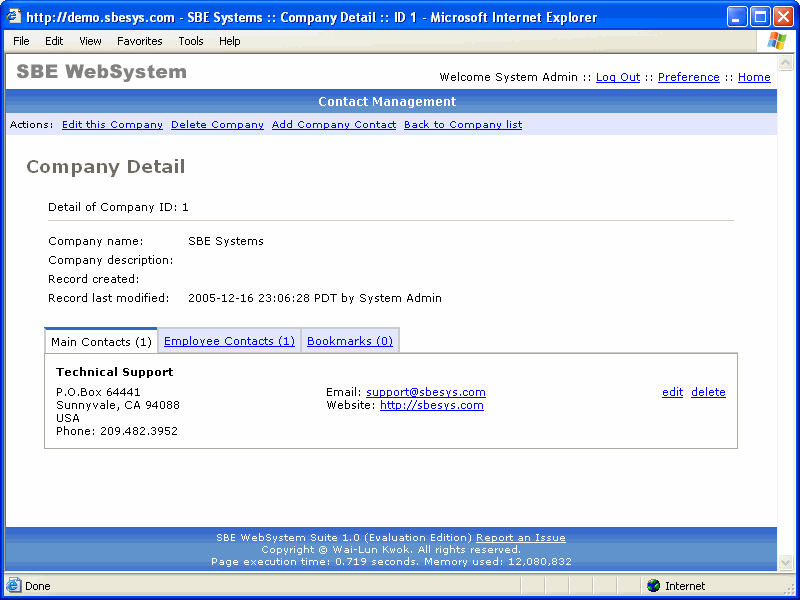800x600 pixels.
Task: Click the Report an Issue link
Action: click(x=520, y=537)
